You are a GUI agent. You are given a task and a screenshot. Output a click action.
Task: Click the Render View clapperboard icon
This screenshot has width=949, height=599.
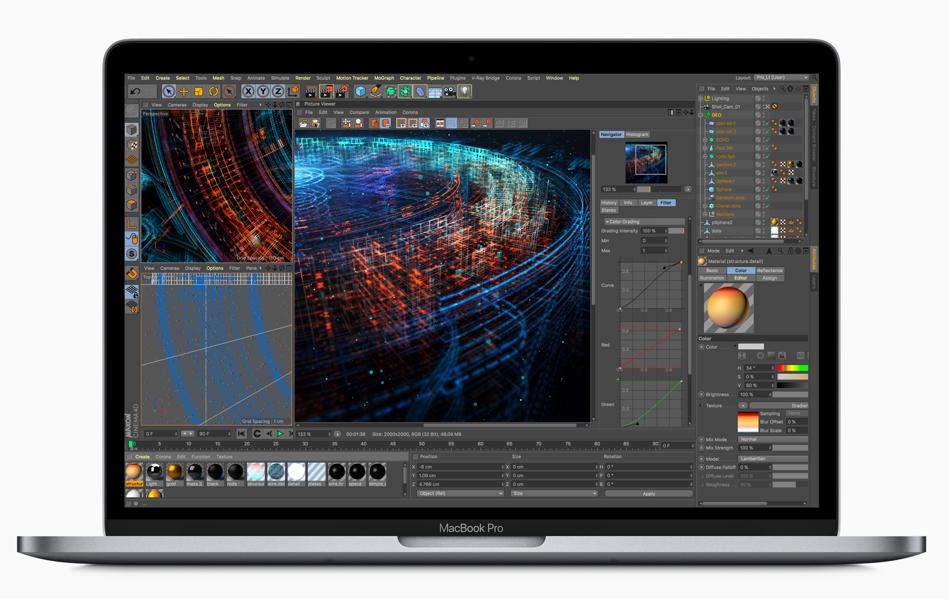point(311,91)
